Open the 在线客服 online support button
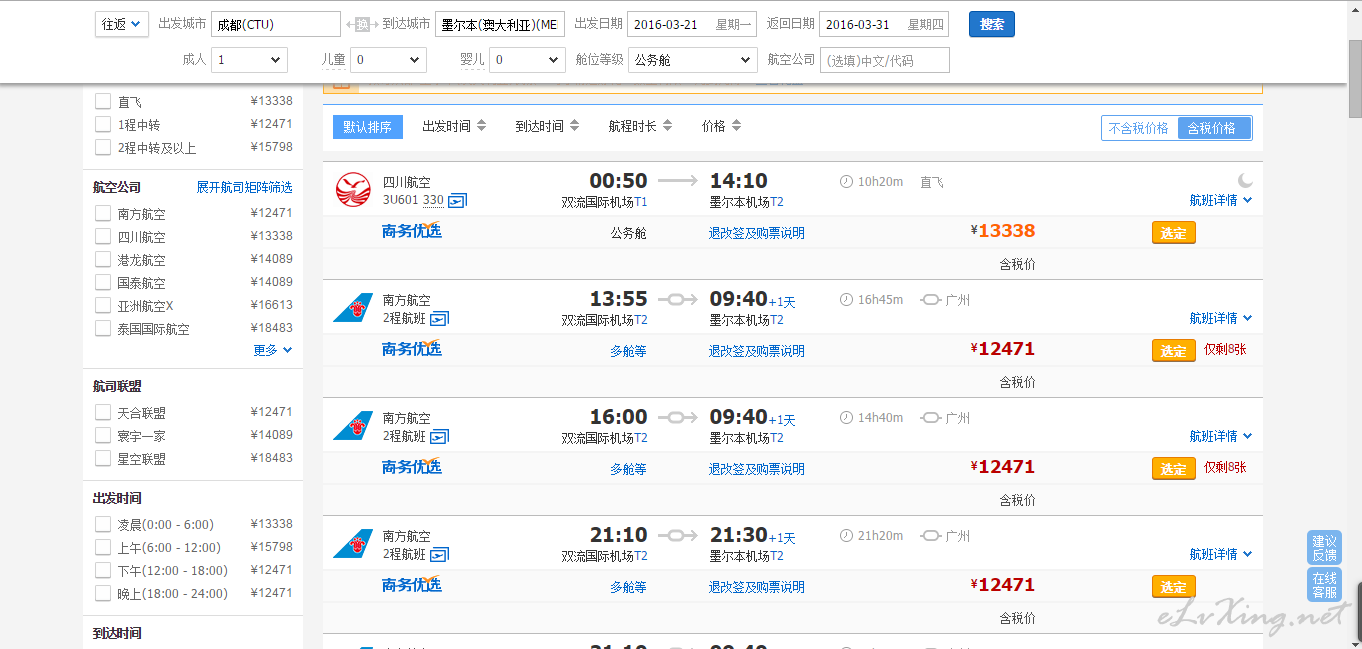The height and width of the screenshot is (649, 1362). (x=1325, y=585)
